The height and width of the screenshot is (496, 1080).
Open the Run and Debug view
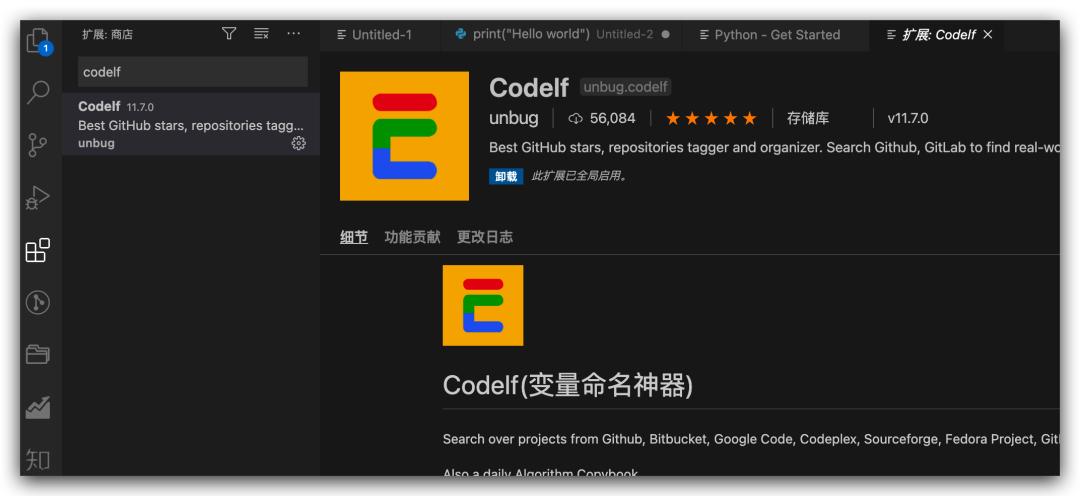38,198
